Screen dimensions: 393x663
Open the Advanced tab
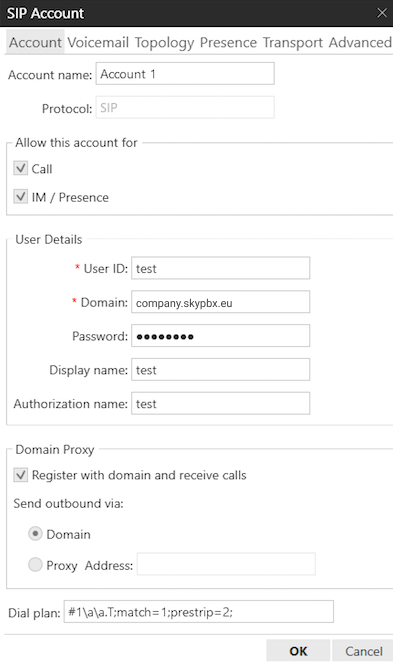(x=360, y=42)
